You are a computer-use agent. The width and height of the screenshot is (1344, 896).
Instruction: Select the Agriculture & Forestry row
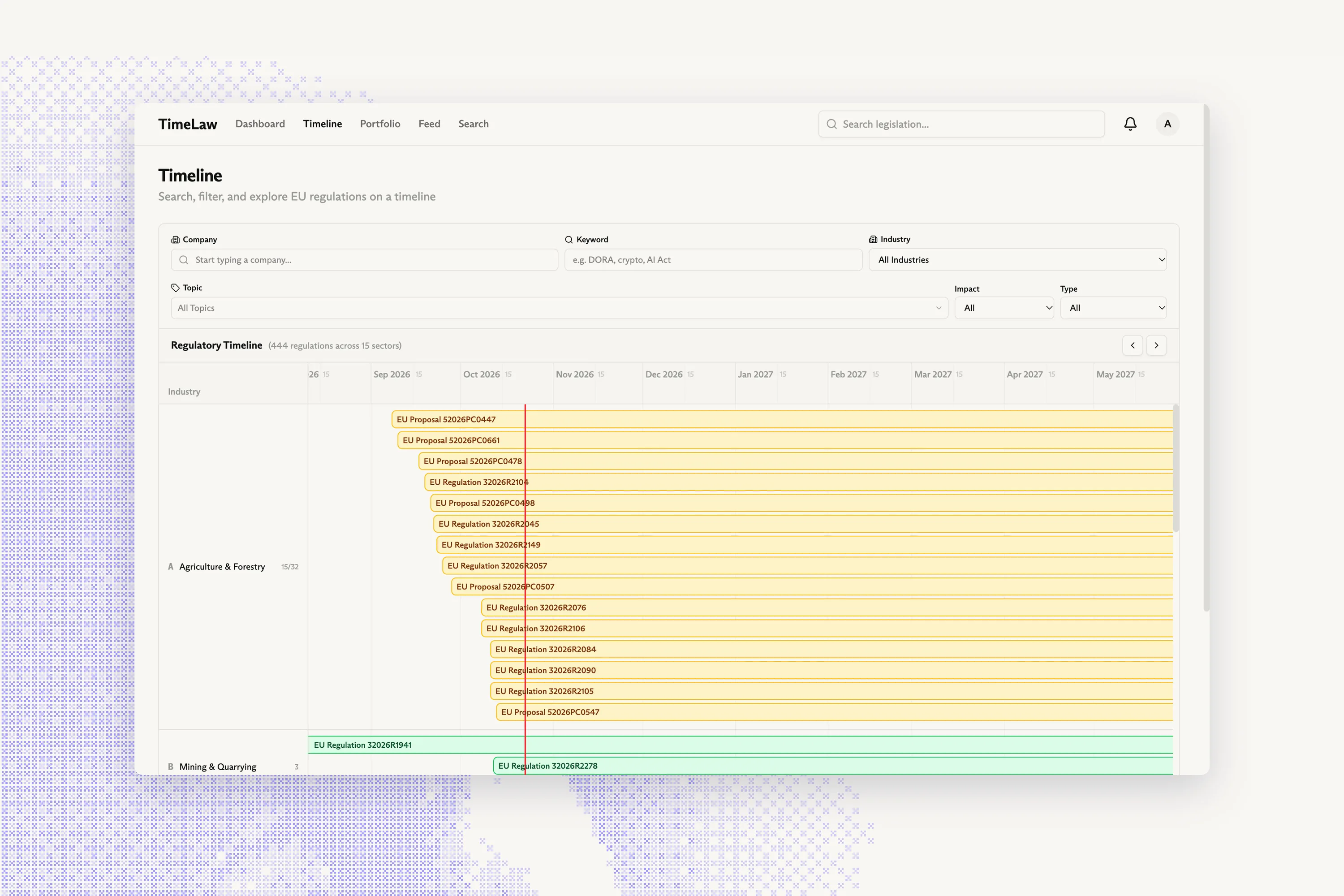(x=233, y=567)
